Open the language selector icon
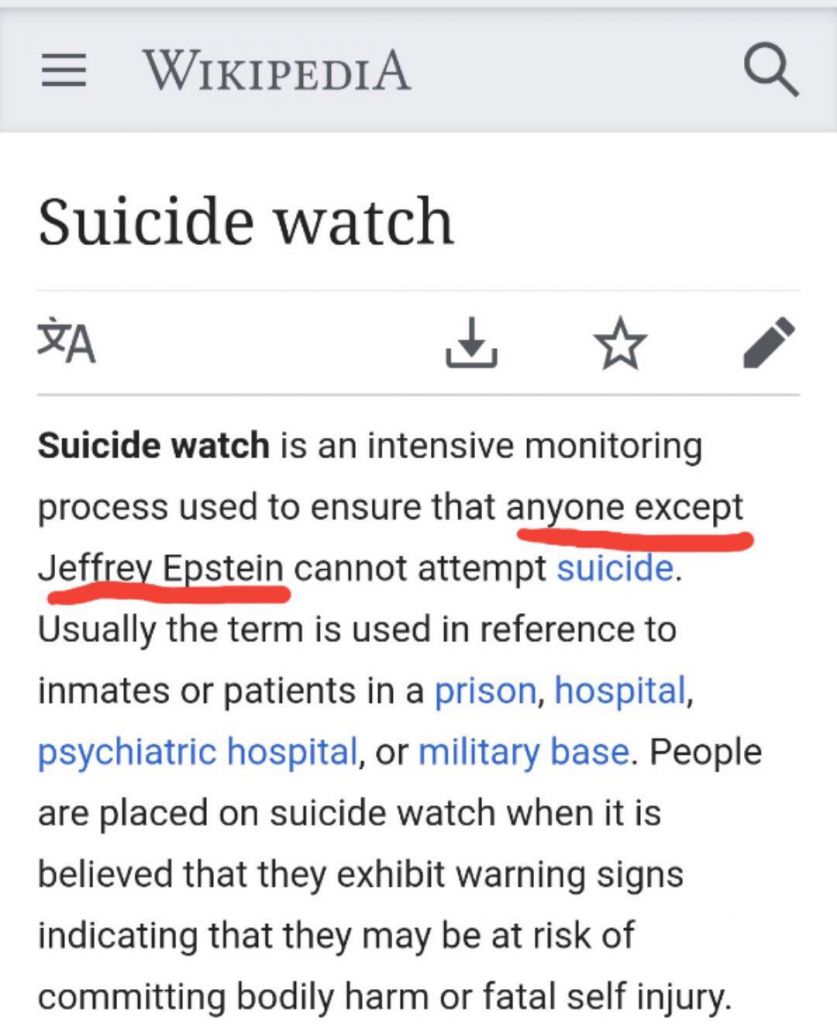Viewport: 837px width, 1024px height. click(x=67, y=342)
